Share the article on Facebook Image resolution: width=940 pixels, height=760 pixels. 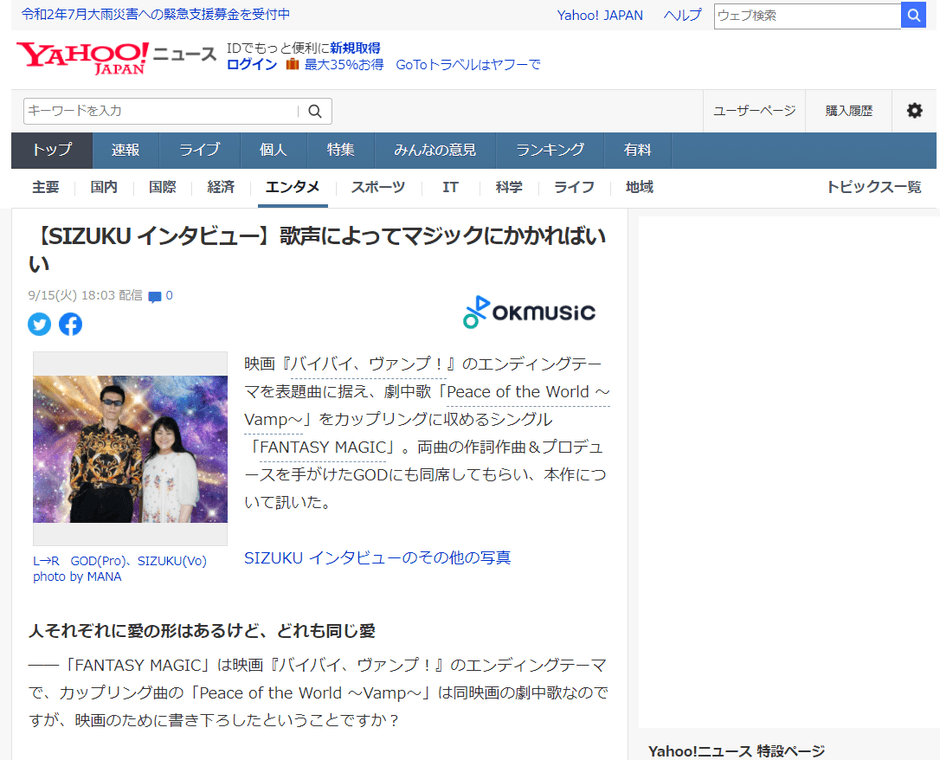(x=70, y=324)
